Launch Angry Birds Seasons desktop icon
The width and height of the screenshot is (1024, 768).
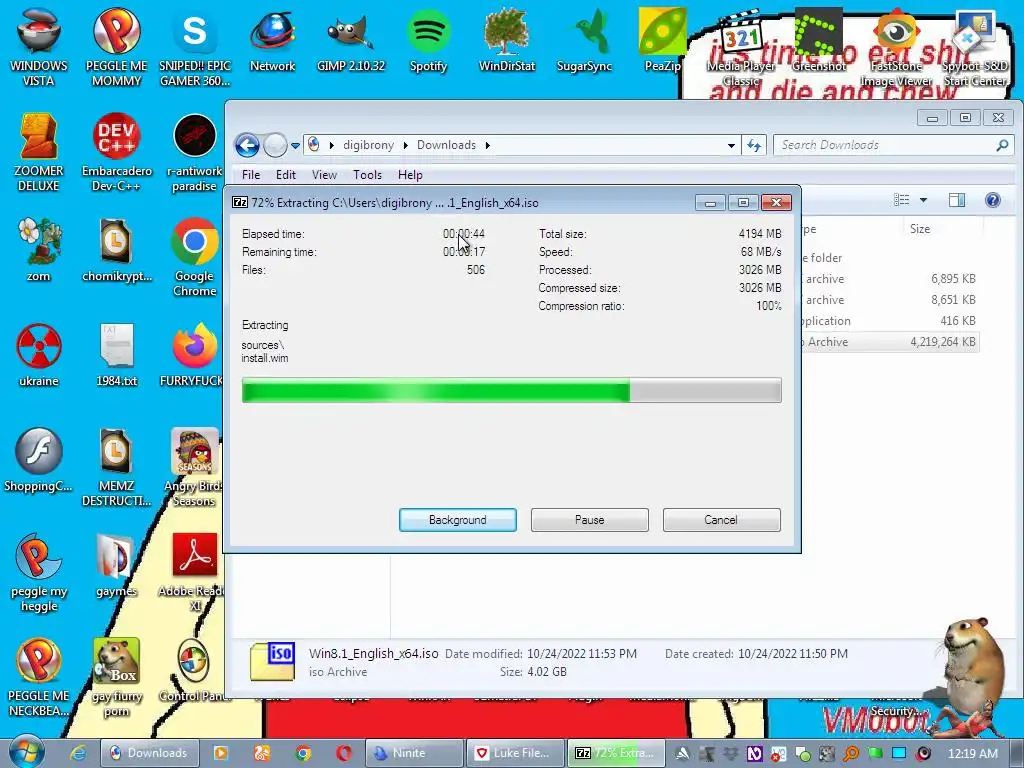pyautogui.click(x=195, y=466)
